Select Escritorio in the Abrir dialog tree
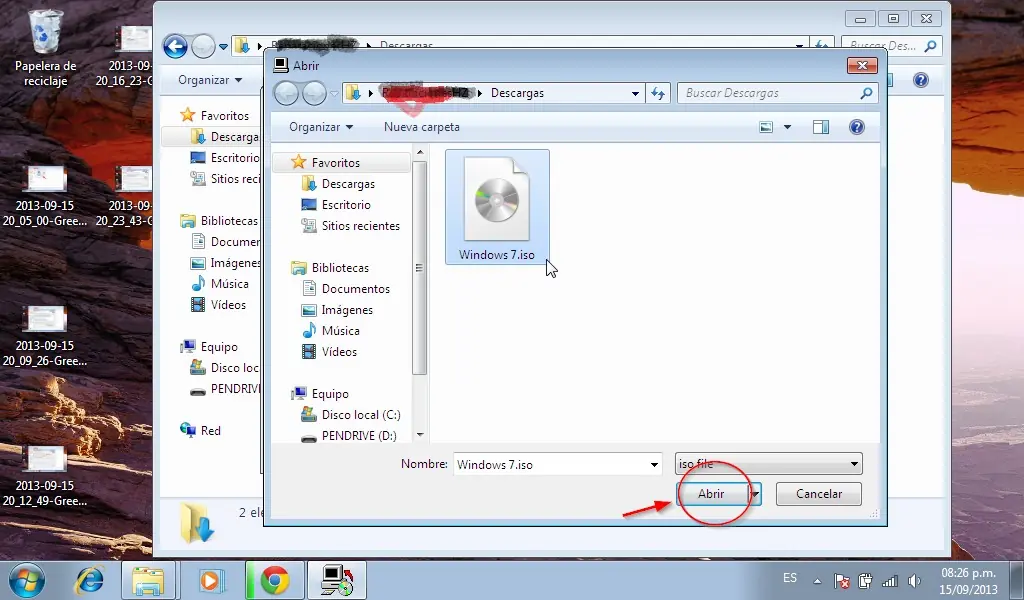 tap(345, 204)
